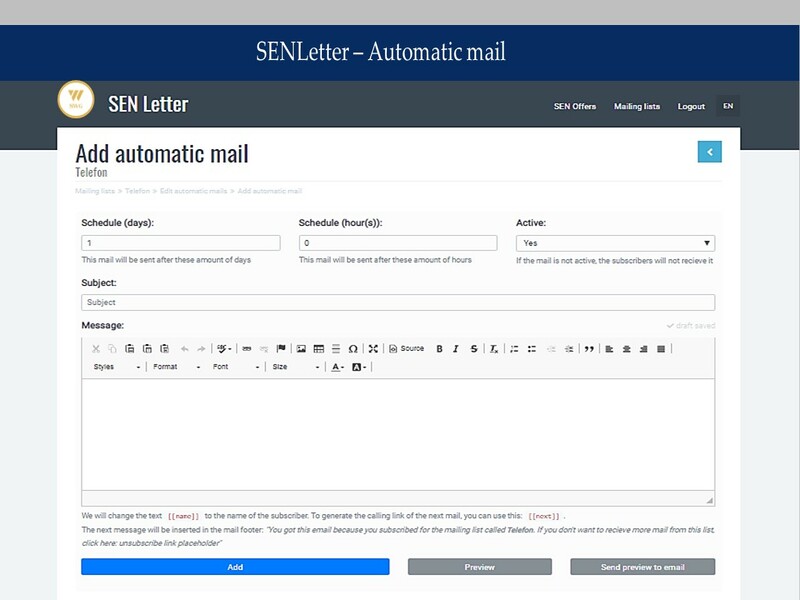This screenshot has width=800, height=600.
Task: Open the Font dropdown
Action: click(236, 368)
